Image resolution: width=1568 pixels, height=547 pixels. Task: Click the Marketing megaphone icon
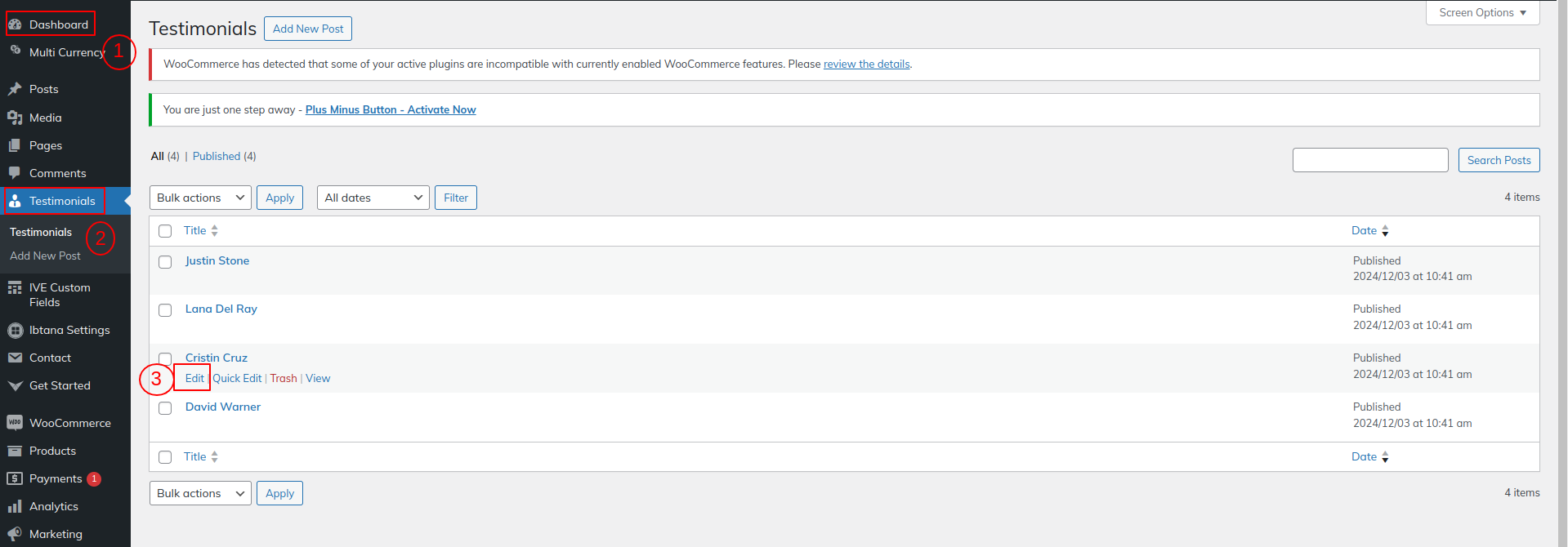click(x=15, y=534)
